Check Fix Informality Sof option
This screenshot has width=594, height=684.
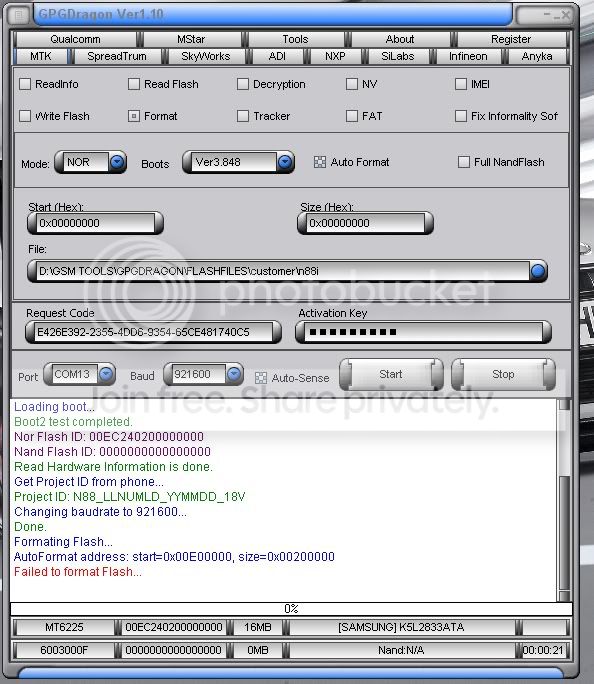461,116
